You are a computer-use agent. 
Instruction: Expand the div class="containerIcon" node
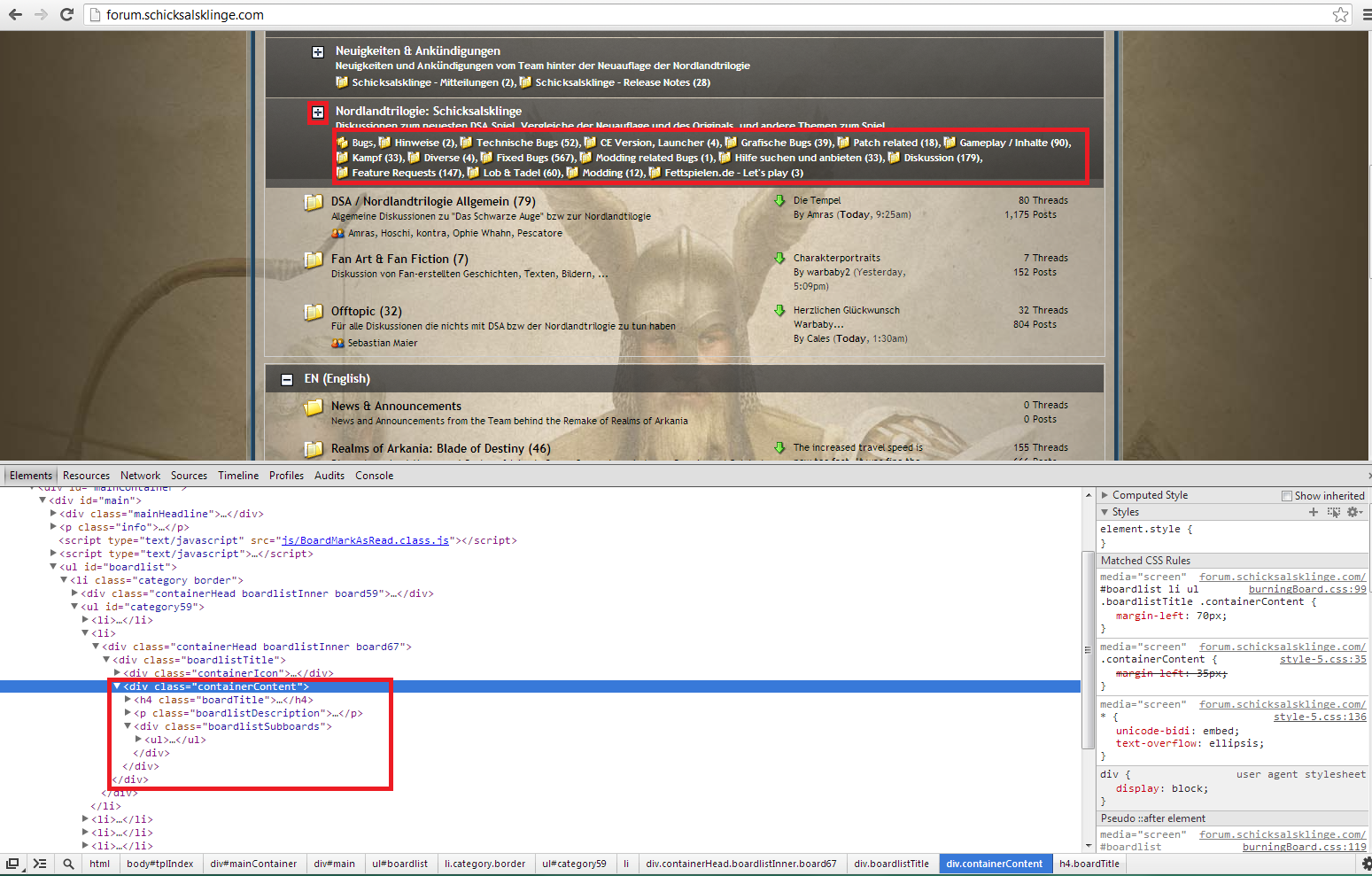117,673
